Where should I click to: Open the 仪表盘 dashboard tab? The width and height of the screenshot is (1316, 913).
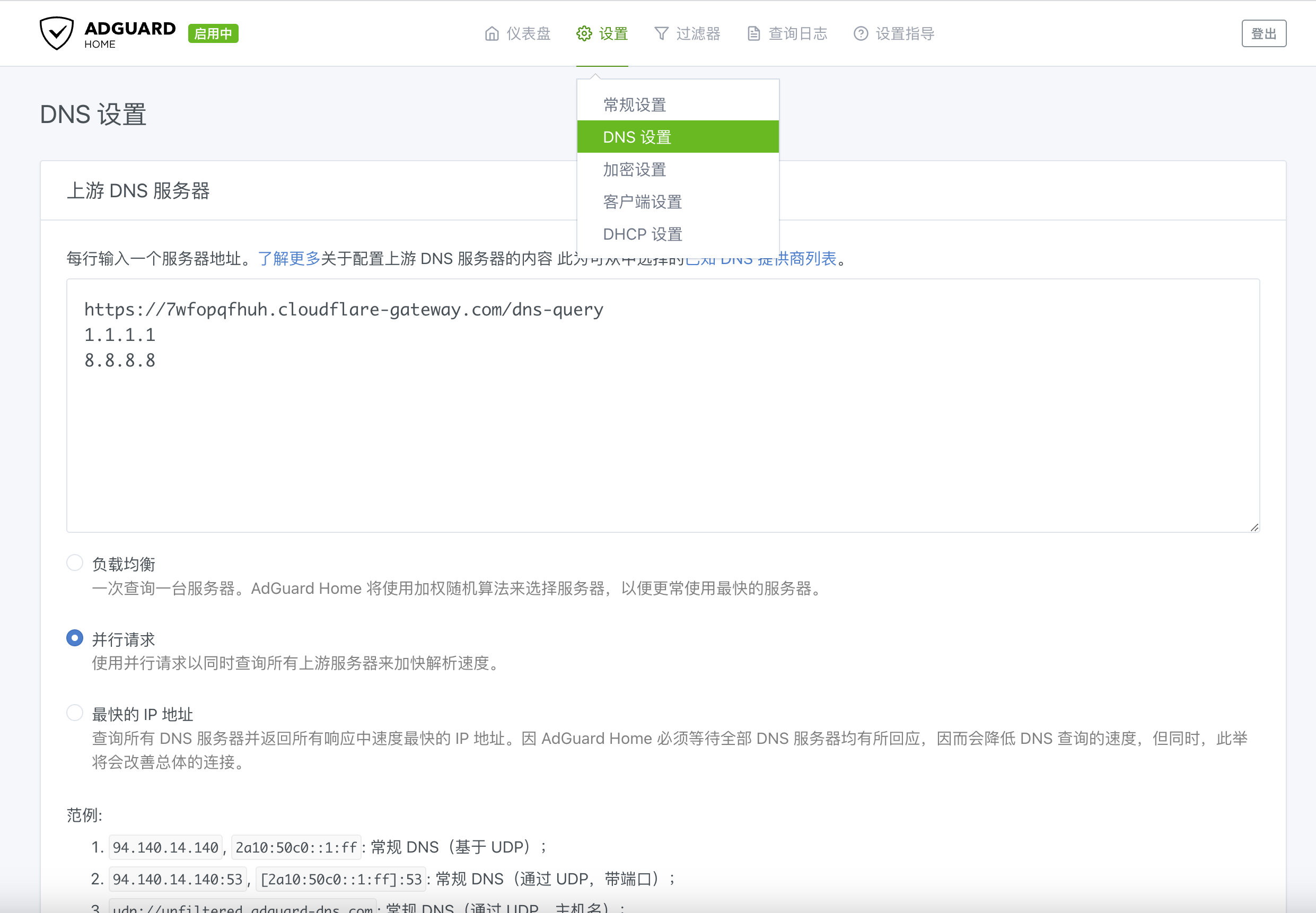click(x=517, y=34)
